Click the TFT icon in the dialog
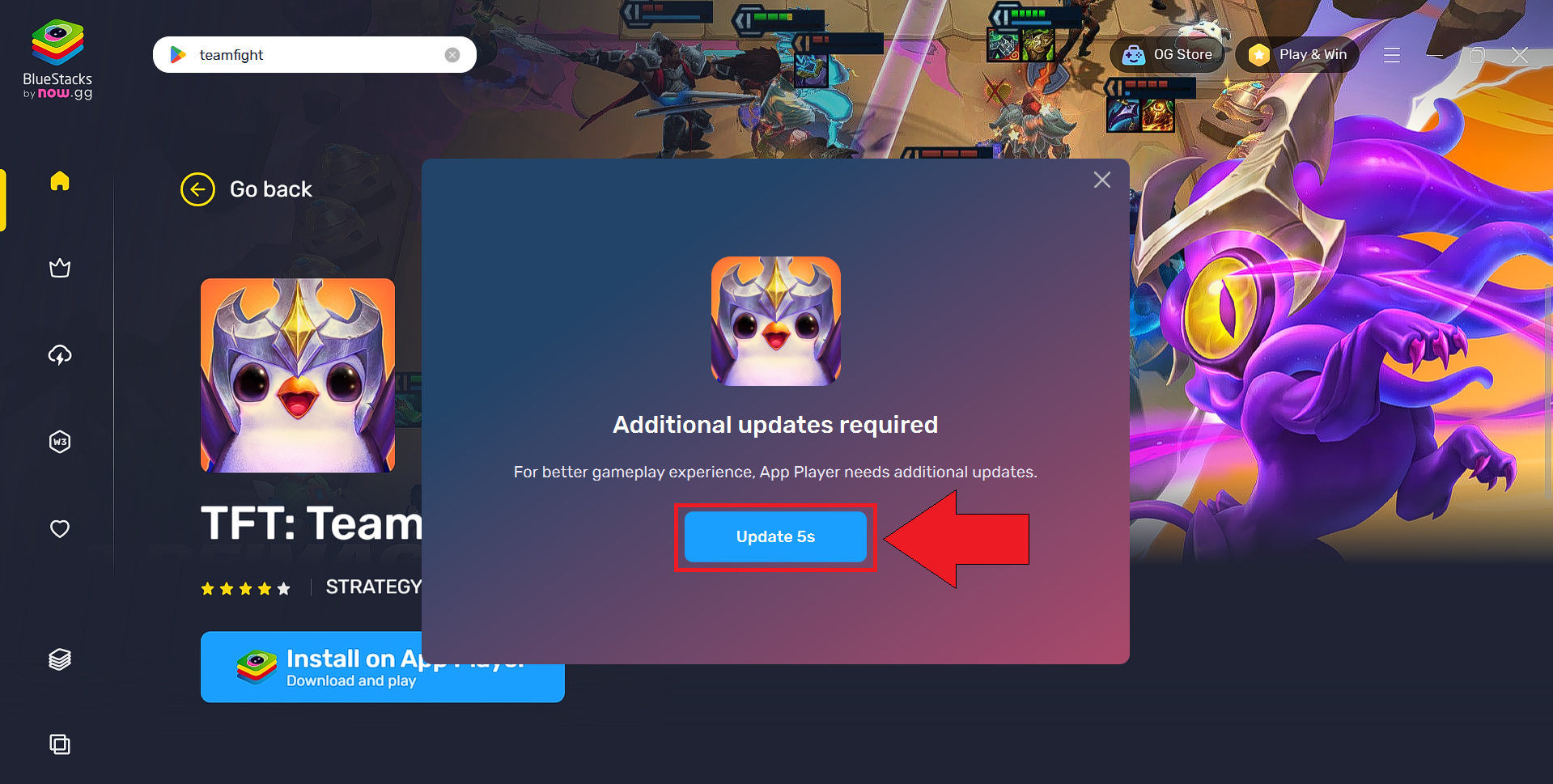The height and width of the screenshot is (784, 1553). (x=775, y=321)
